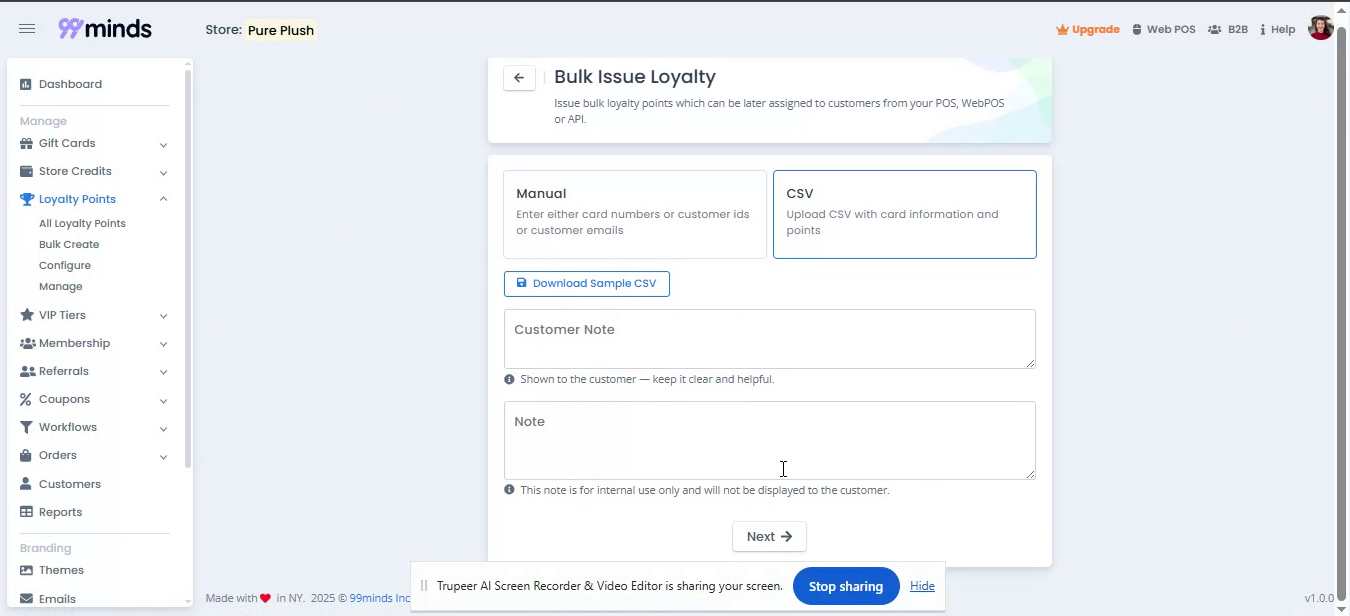Click into the Customer Note text field
This screenshot has height=616, width=1350.
pos(769,339)
